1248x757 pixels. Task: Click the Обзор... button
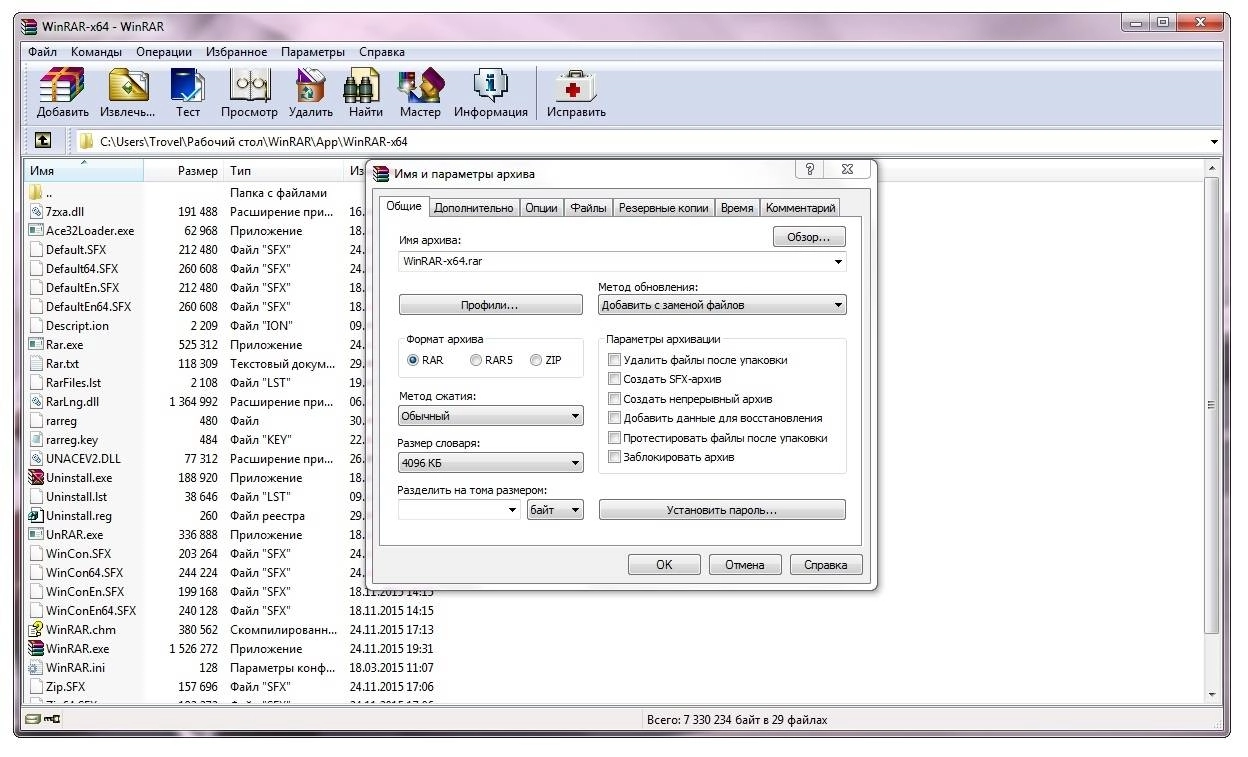point(809,237)
